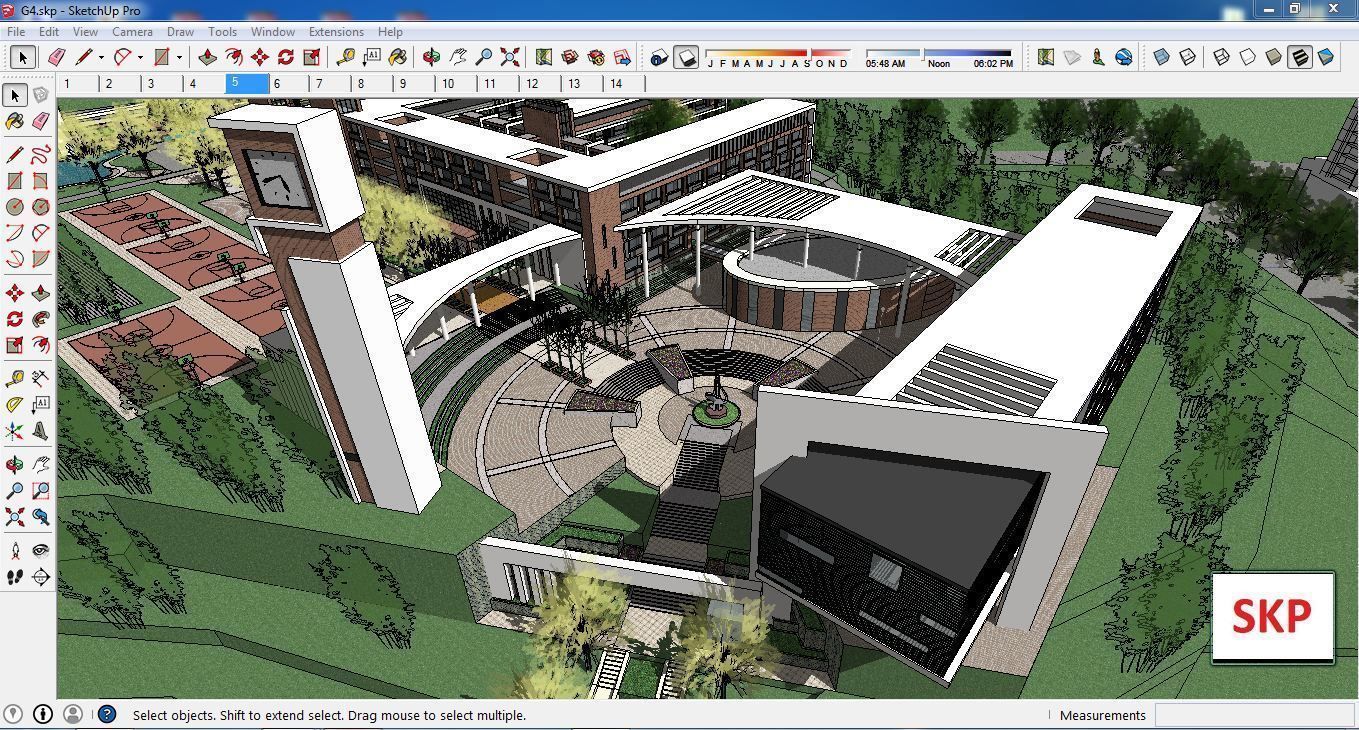Click the sign-in user icon in status bar

click(x=72, y=714)
